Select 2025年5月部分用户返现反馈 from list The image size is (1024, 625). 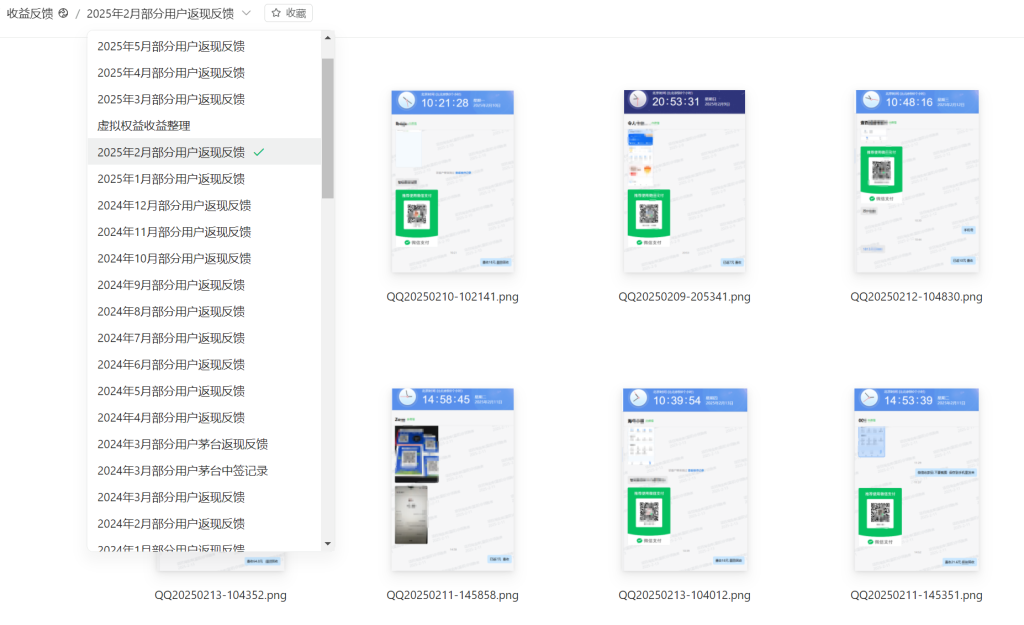pos(204,46)
